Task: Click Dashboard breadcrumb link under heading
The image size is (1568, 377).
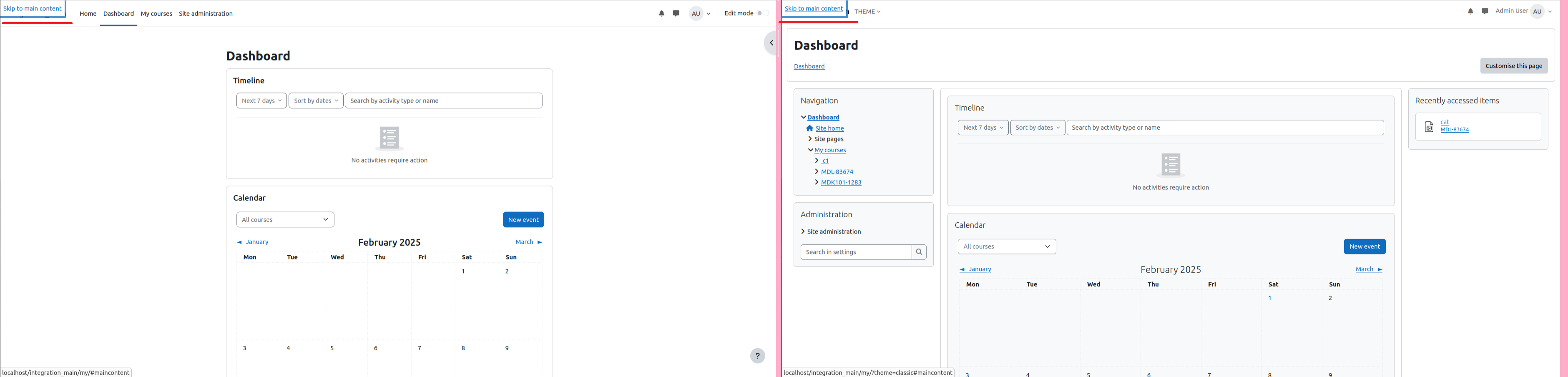Action: (809, 66)
